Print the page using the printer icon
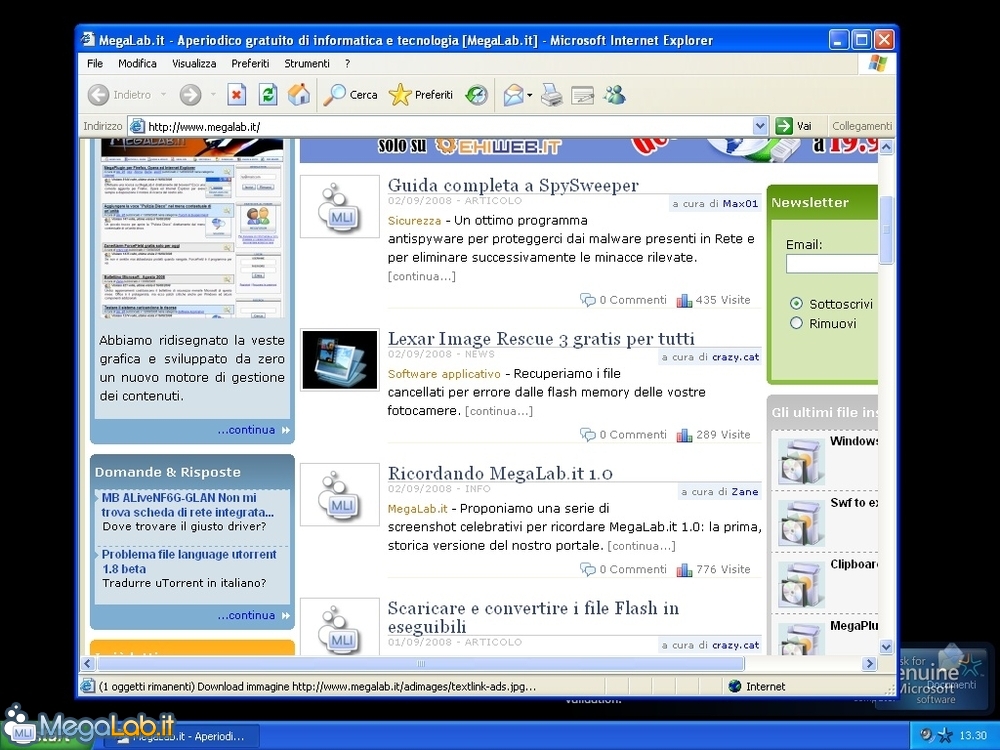1000x750 pixels. [x=552, y=95]
